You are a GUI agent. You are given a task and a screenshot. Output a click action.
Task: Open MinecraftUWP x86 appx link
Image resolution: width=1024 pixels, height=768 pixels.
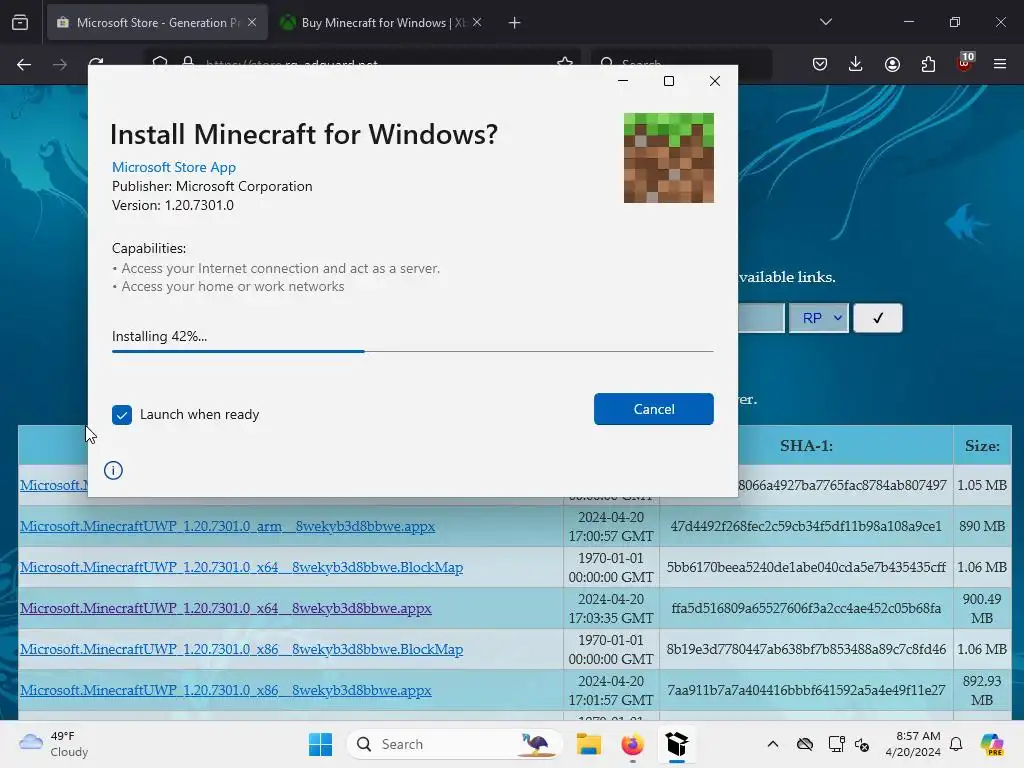pyautogui.click(x=226, y=691)
